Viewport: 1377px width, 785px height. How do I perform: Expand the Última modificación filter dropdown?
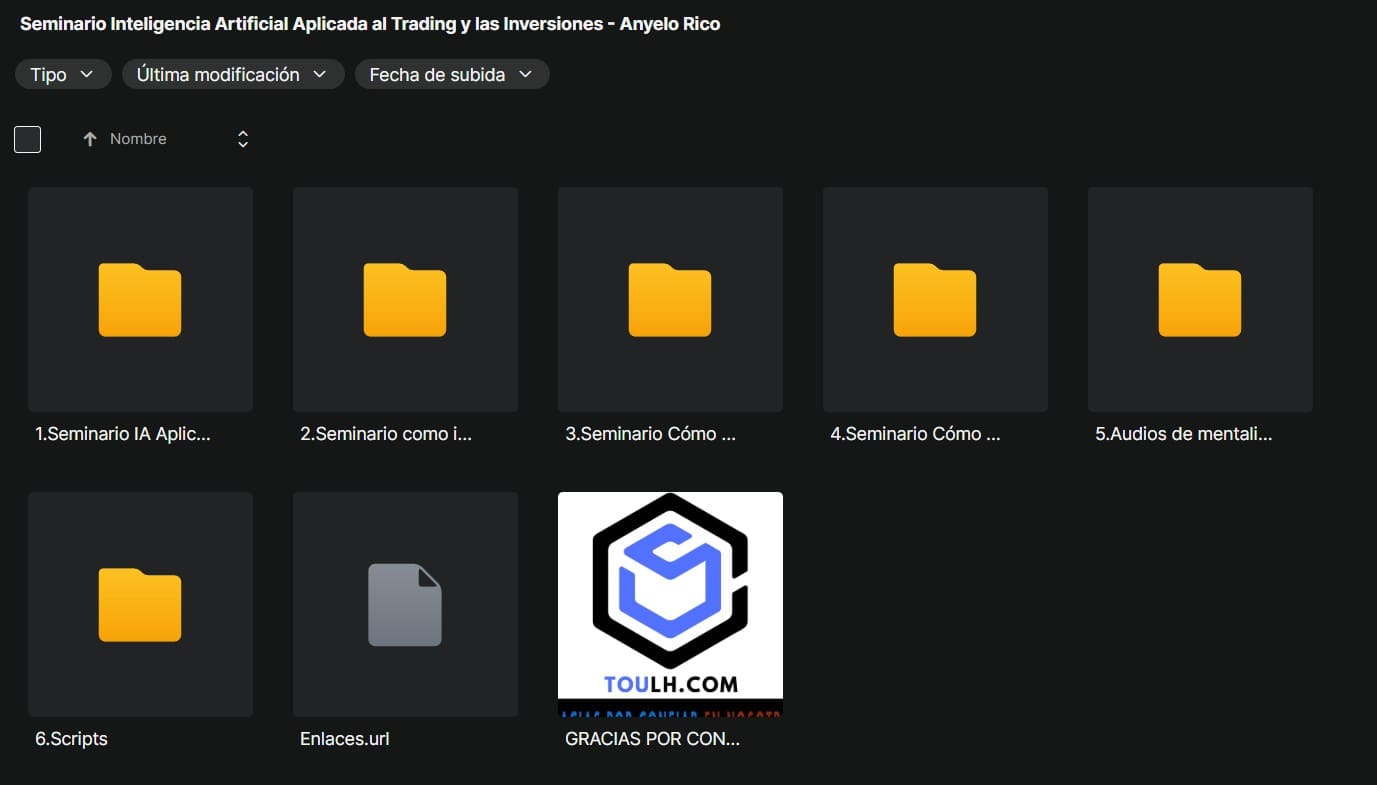[232, 75]
